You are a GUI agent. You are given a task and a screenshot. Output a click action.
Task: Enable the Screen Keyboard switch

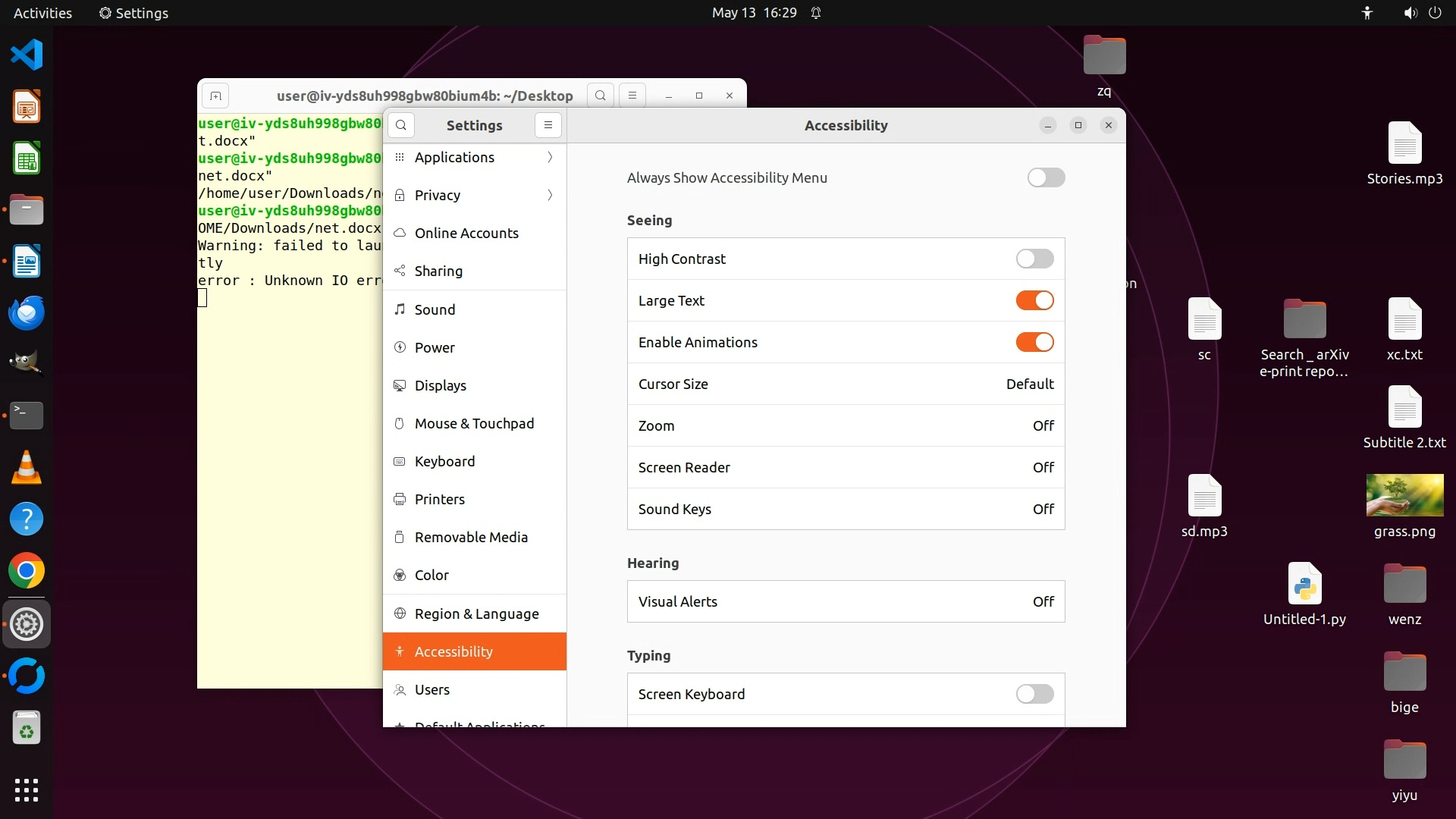click(1034, 694)
